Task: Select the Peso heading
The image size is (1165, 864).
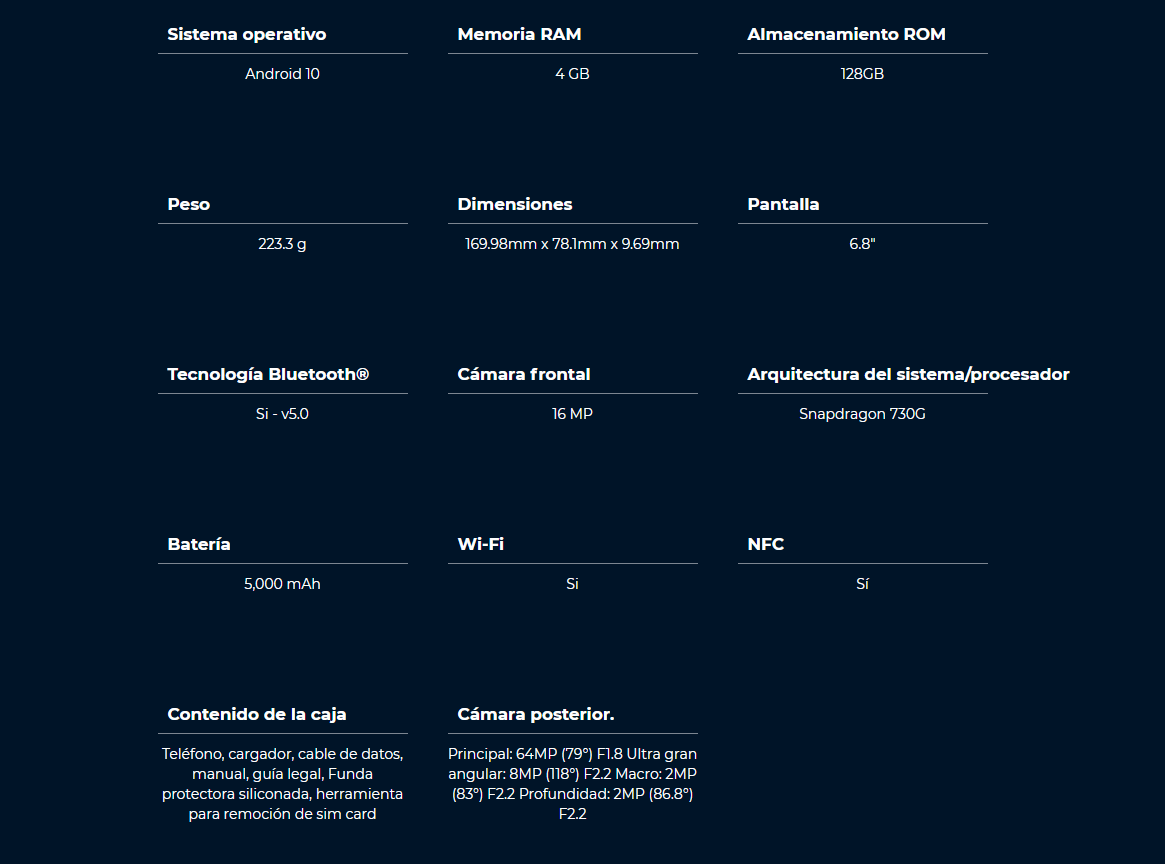Action: [189, 204]
